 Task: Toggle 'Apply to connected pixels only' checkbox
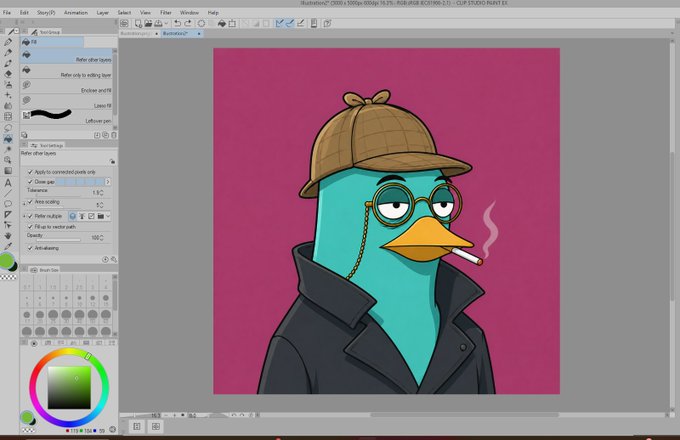[30, 172]
